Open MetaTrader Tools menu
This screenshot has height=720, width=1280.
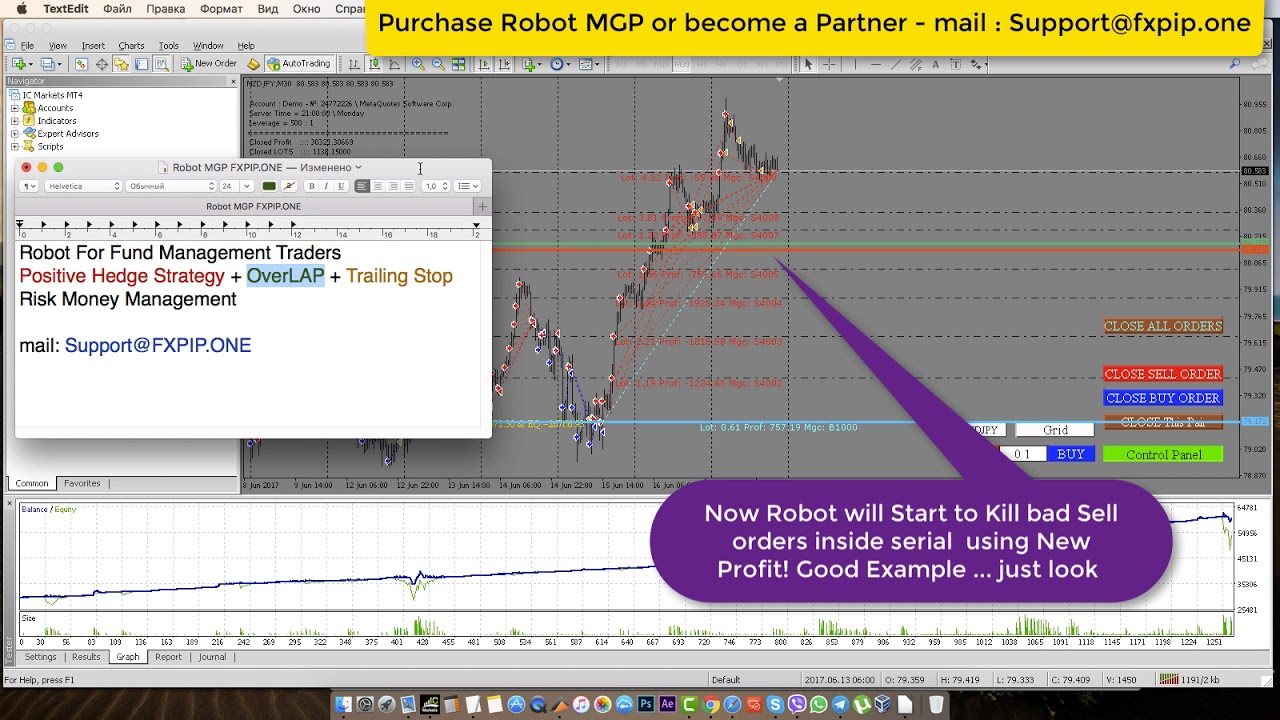tap(168, 46)
